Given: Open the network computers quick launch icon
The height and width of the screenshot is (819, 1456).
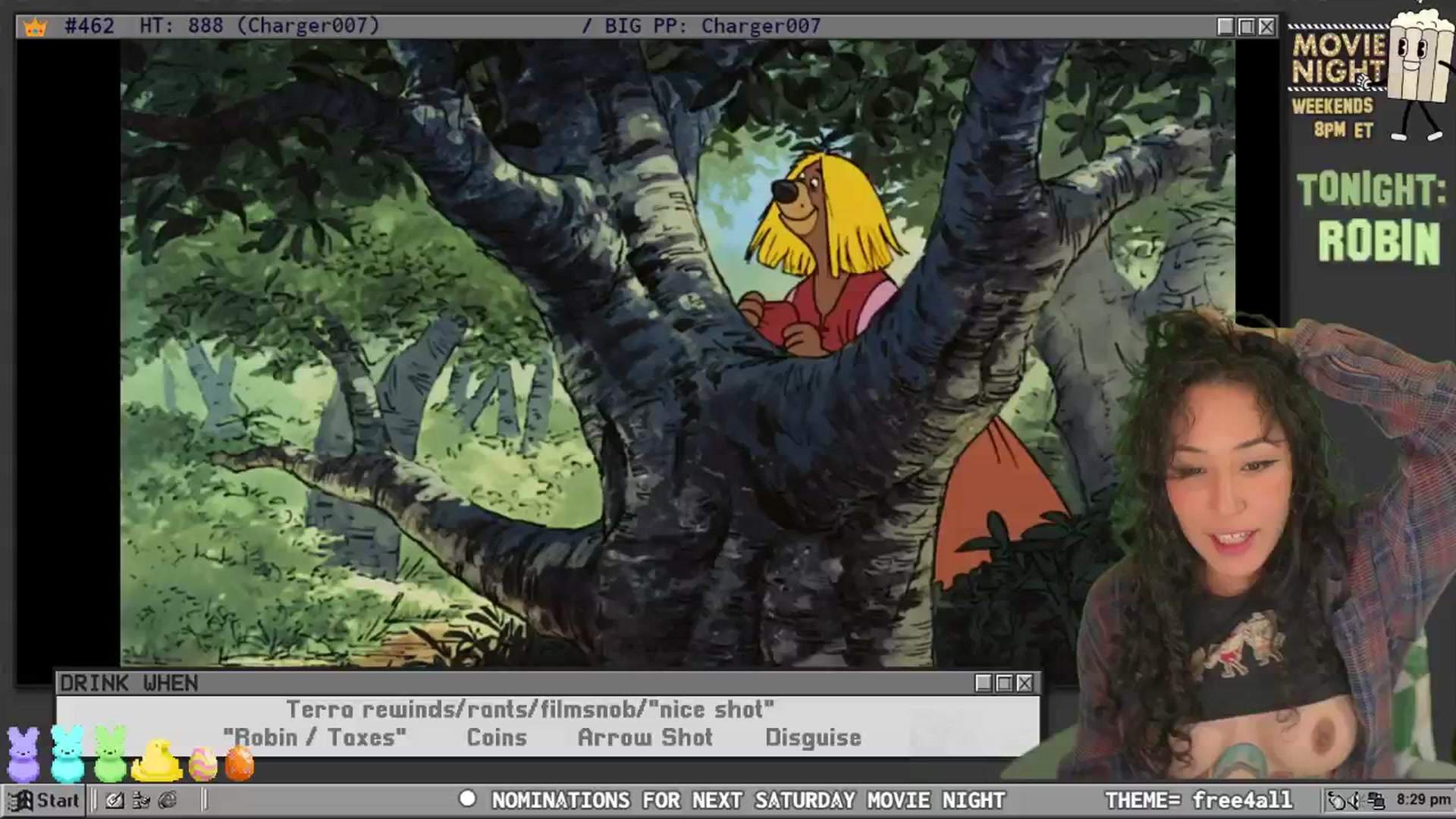Looking at the screenshot, I should point(141,800).
